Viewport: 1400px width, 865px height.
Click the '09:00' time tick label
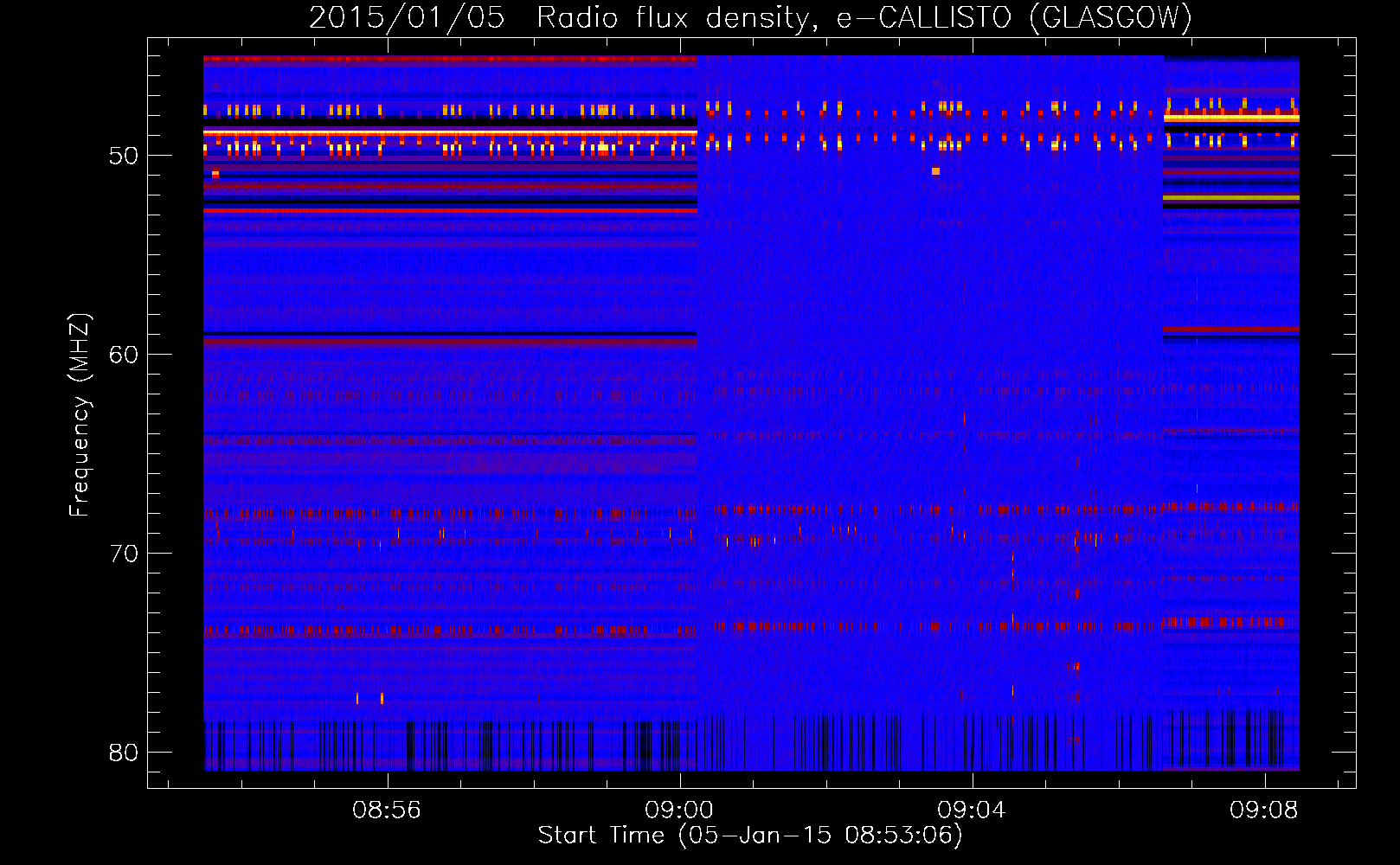pyautogui.click(x=679, y=811)
